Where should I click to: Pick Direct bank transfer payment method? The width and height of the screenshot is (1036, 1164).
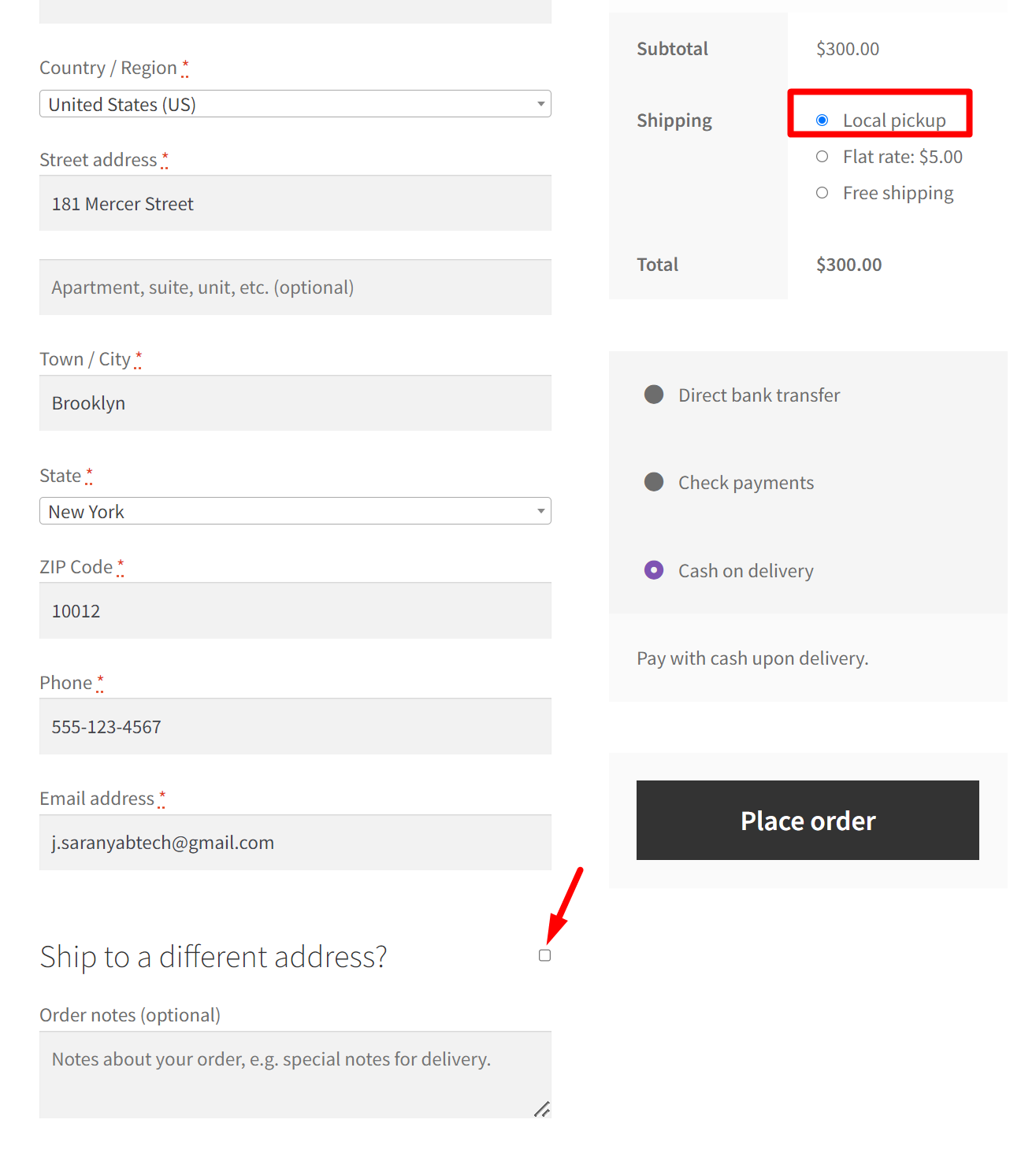click(654, 395)
